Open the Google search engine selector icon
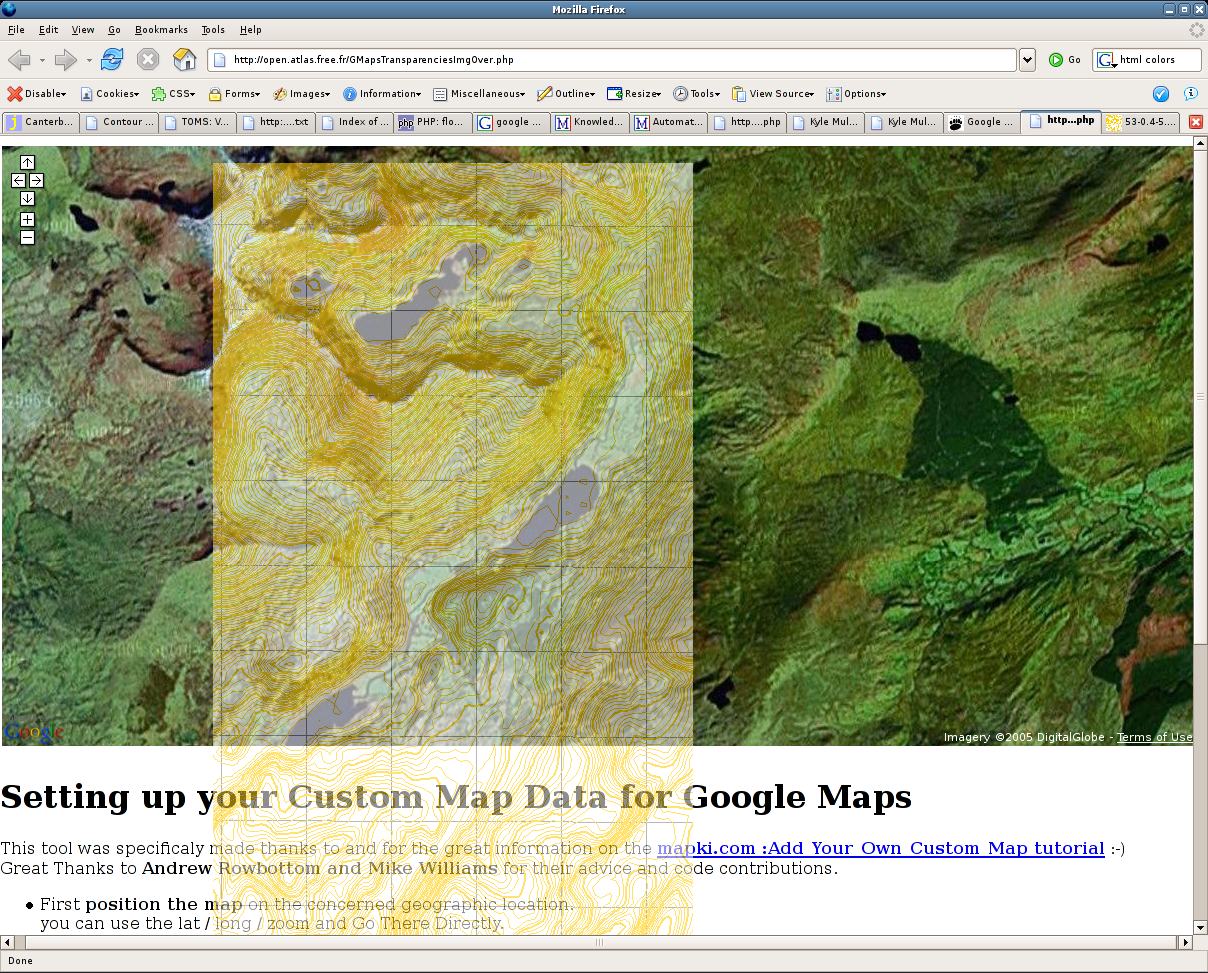This screenshot has height=973, width=1208. [1107, 60]
